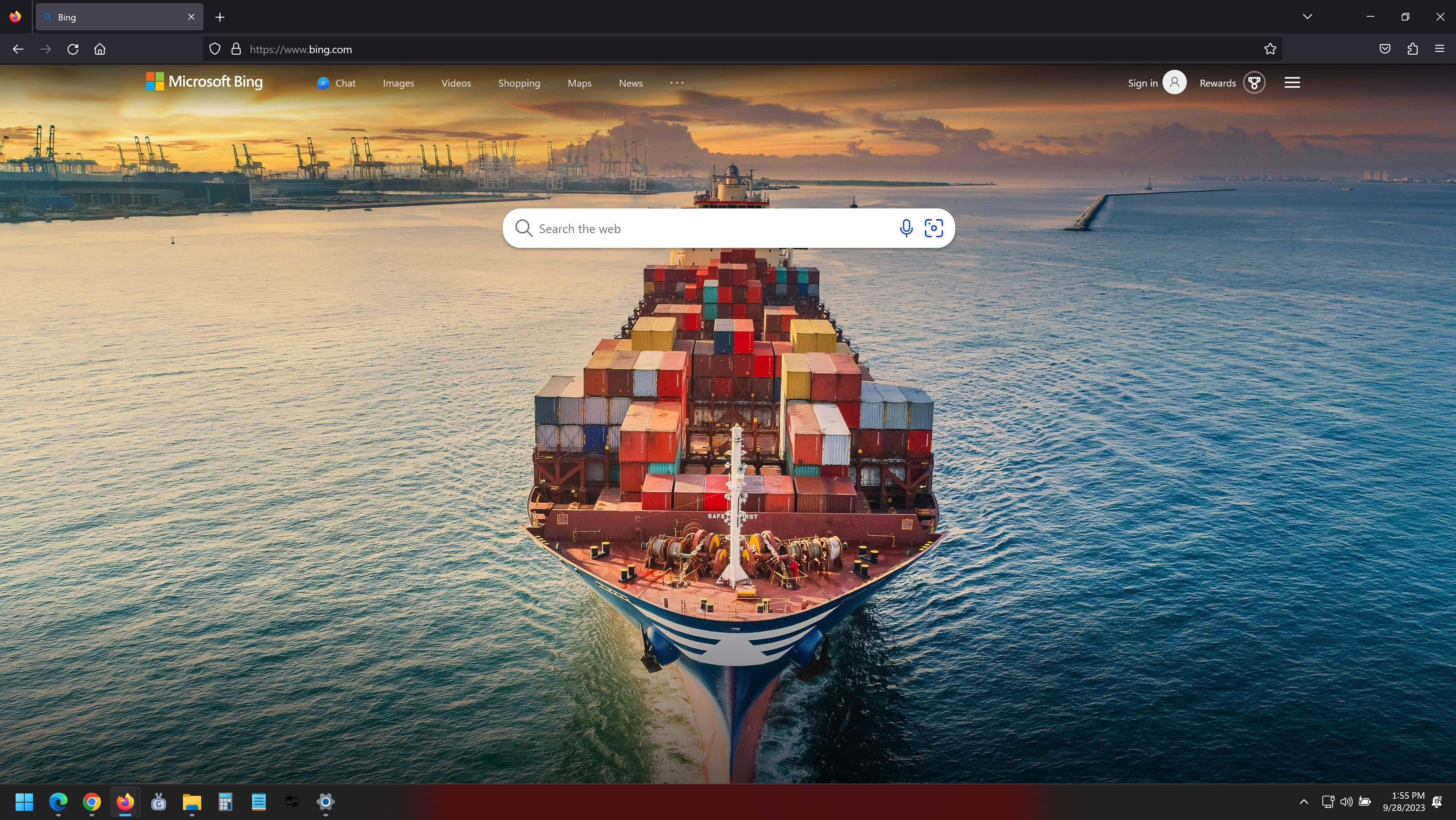
Task: Expand the list all tabs chevron
Action: click(1307, 16)
